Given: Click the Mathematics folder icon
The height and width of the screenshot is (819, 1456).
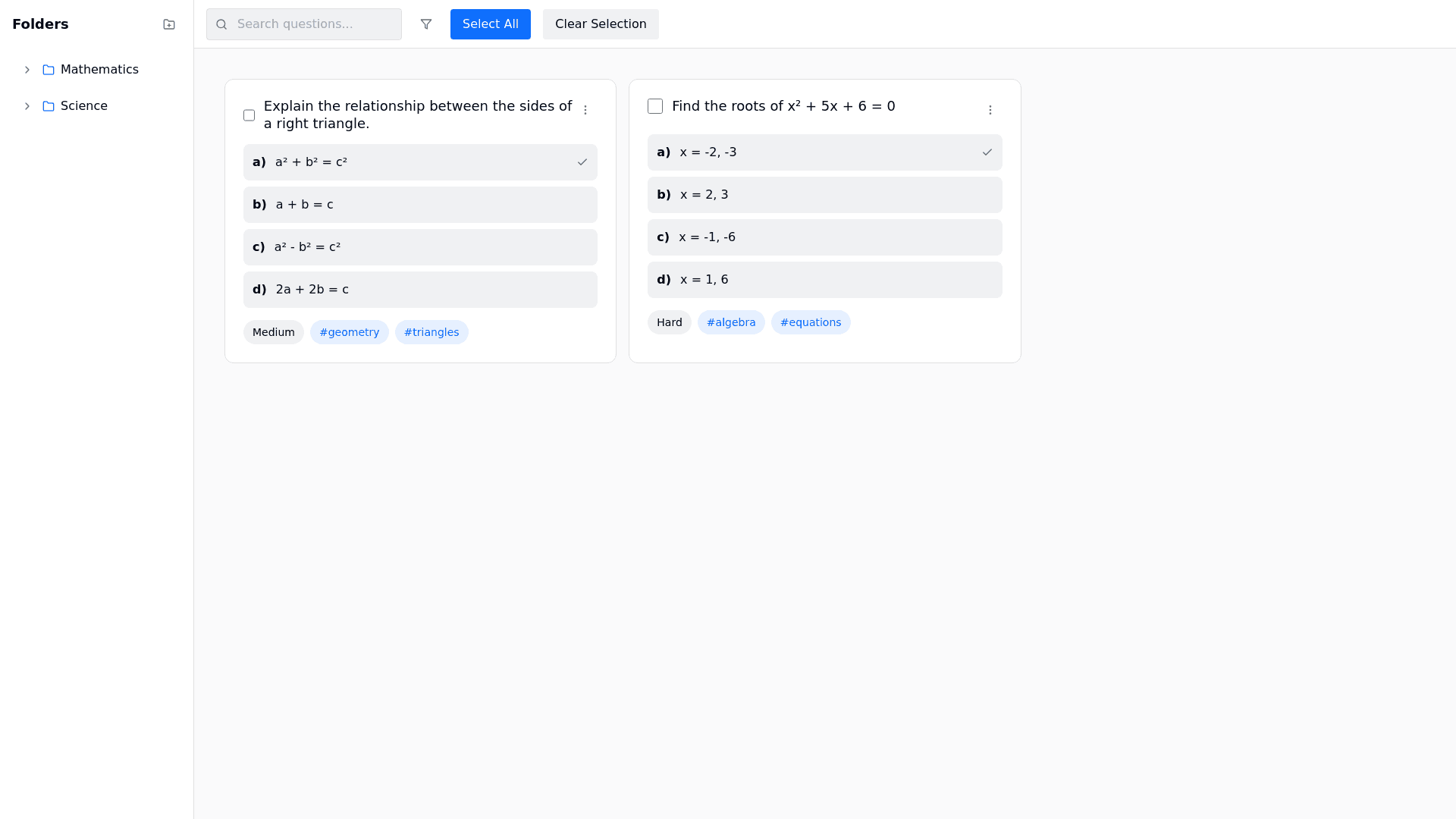Looking at the screenshot, I should 49,70.
